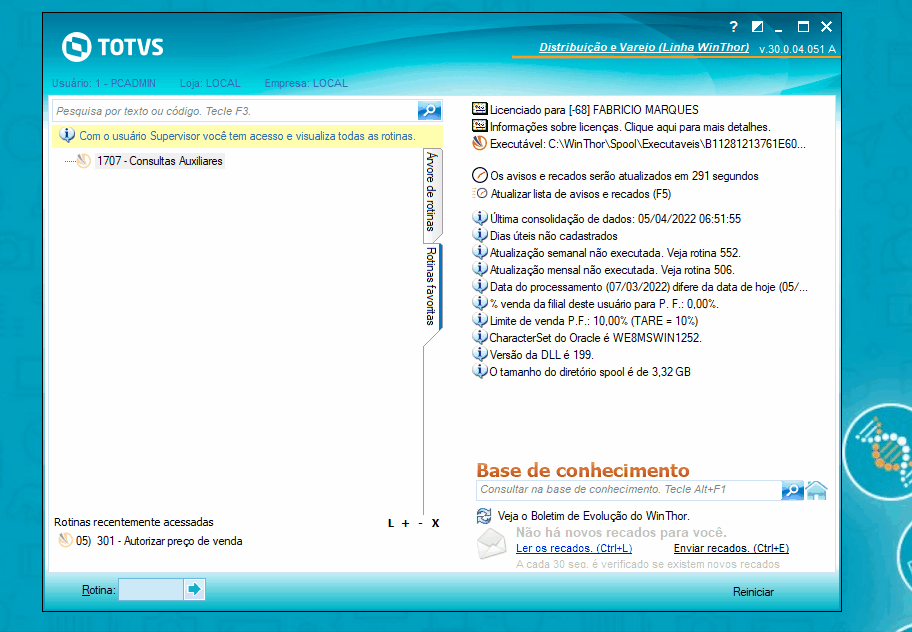Click info icon beside Data do processamento
912x632 pixels.
(x=479, y=285)
